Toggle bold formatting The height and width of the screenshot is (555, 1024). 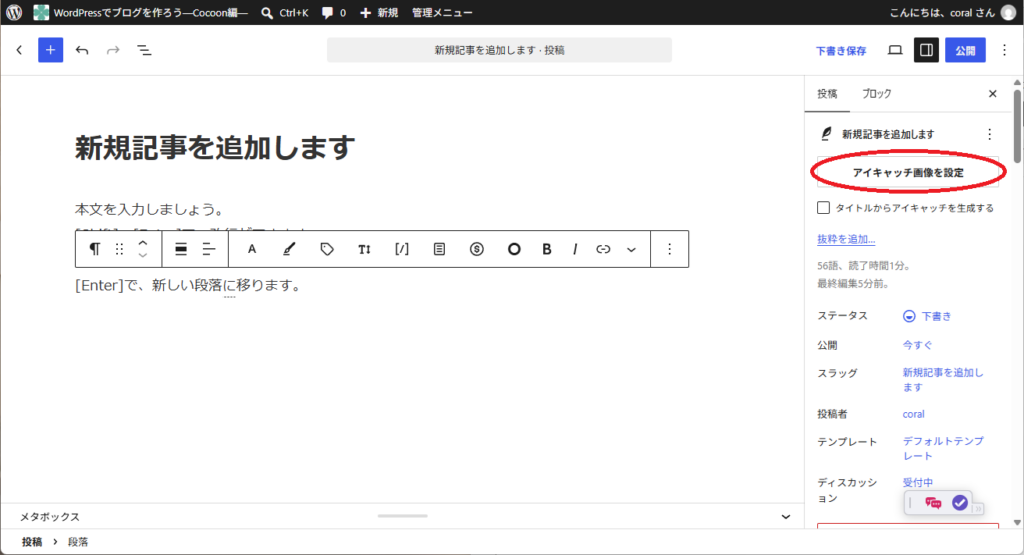pyautogui.click(x=547, y=249)
